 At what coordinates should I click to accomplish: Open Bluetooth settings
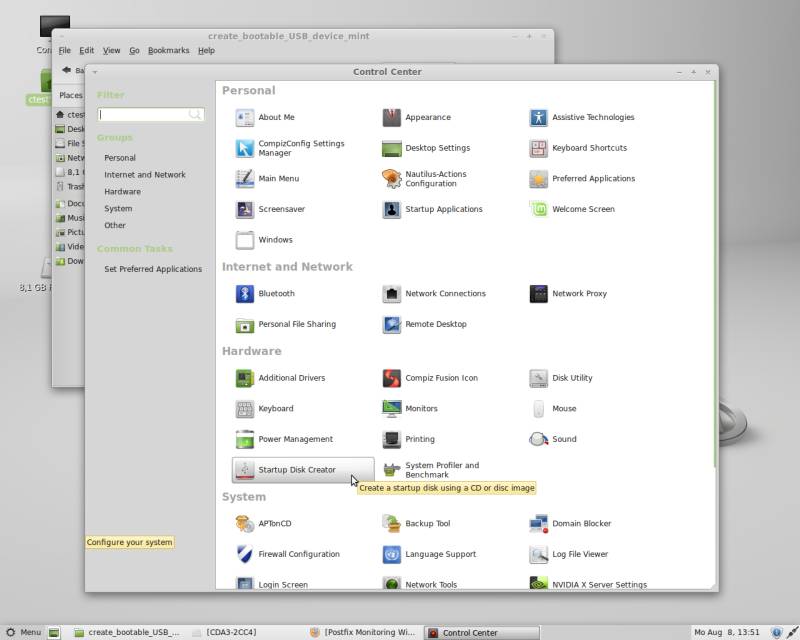265,294
